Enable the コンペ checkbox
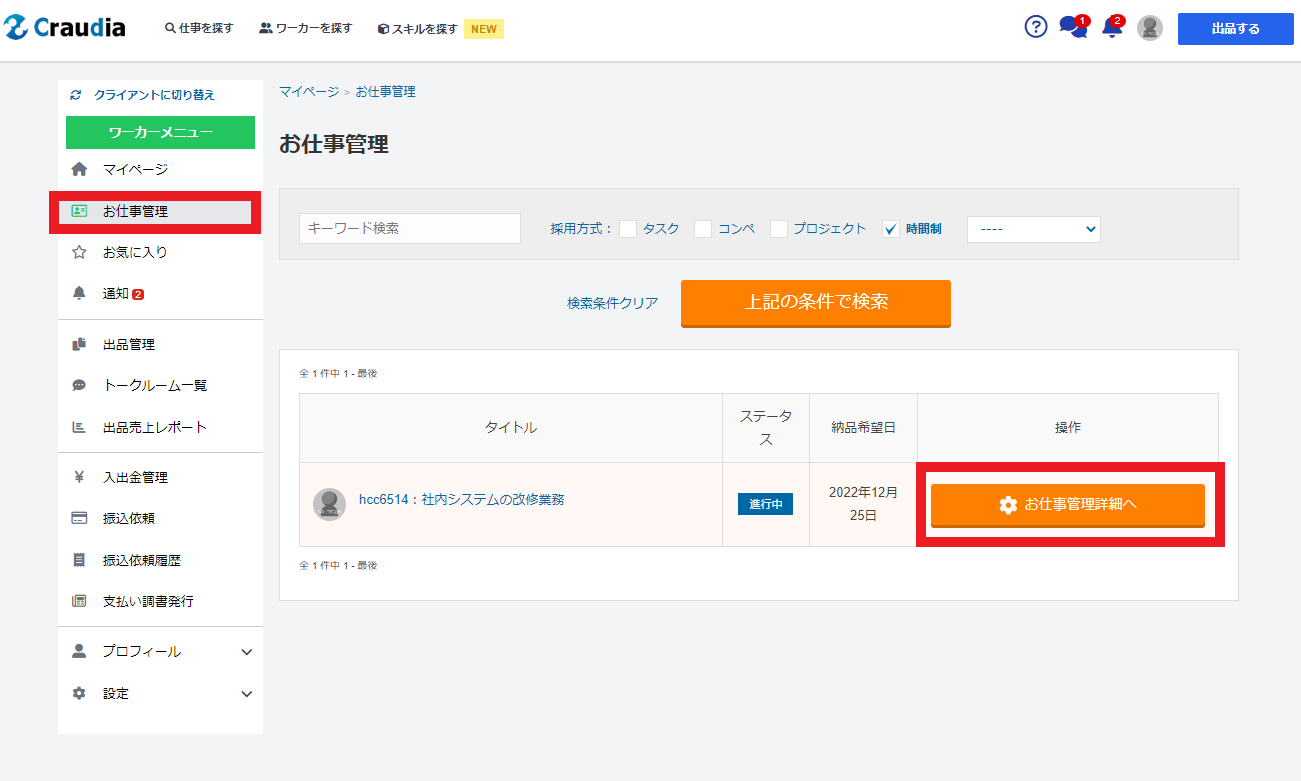The image size is (1301, 781). click(x=703, y=229)
